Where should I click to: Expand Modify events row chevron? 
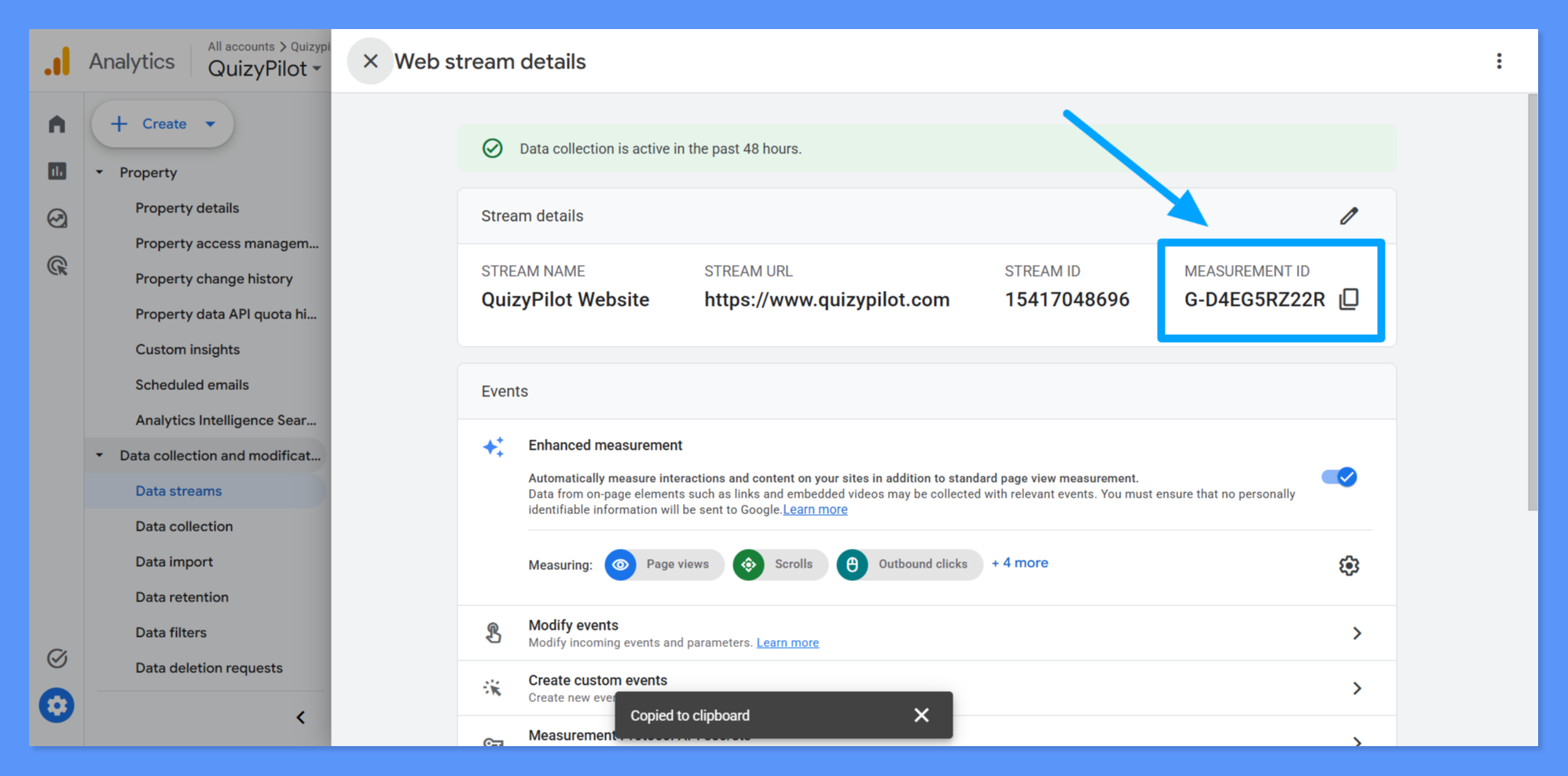click(1357, 633)
